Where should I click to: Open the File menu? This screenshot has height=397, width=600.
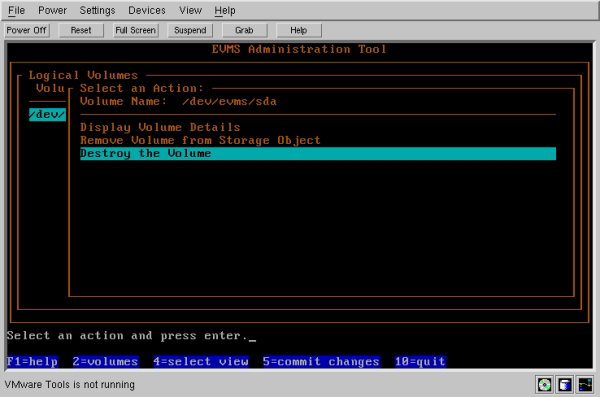click(16, 10)
